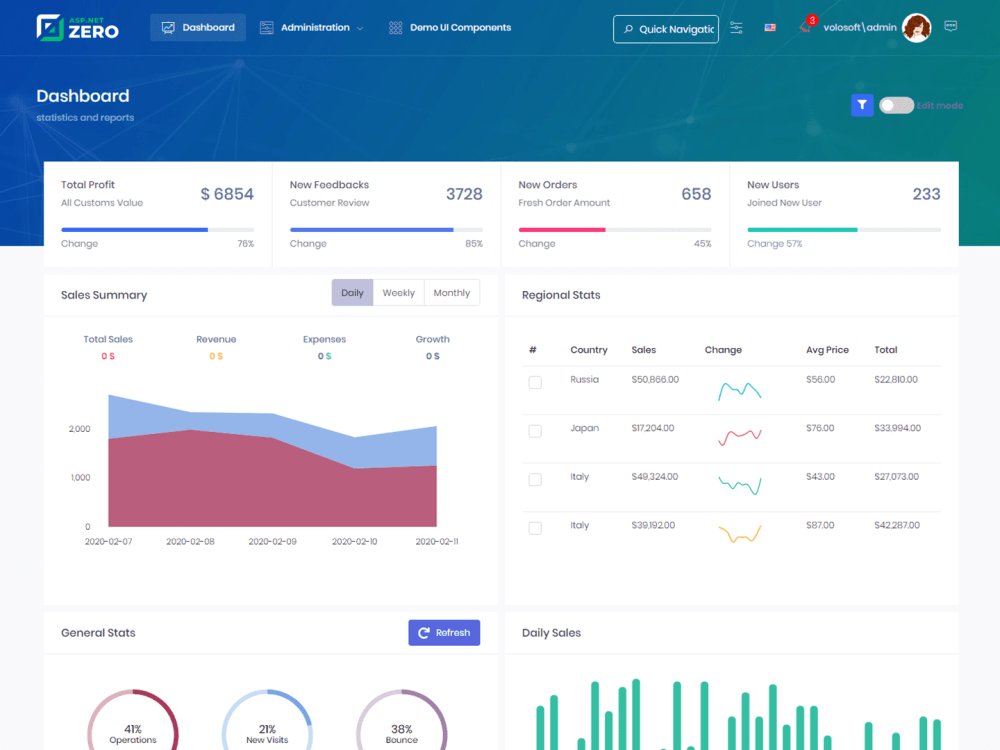
Task: Click the 2020-02-09 axis label
Action: click(x=272, y=541)
